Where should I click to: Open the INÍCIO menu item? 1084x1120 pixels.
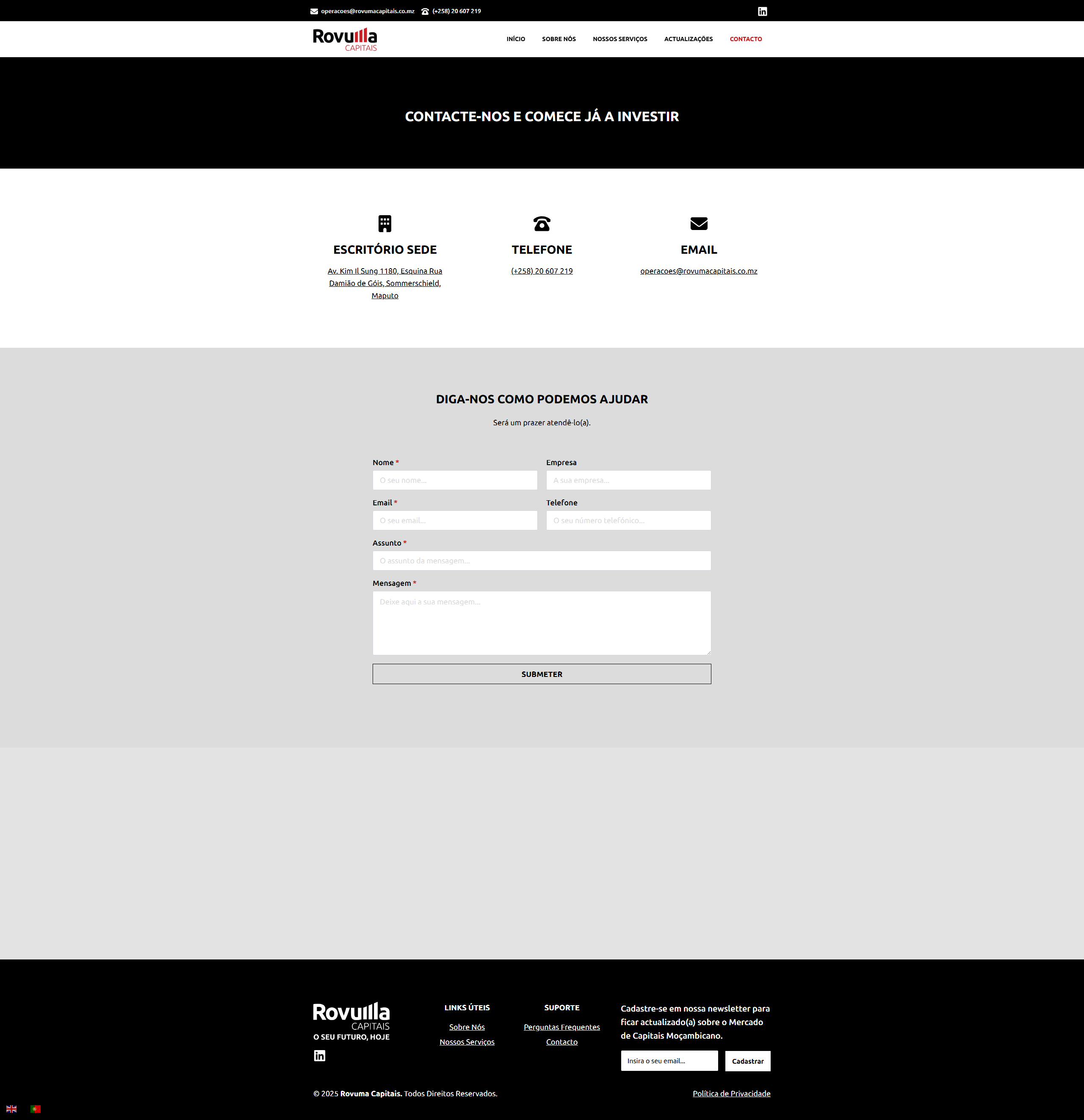[x=516, y=39]
